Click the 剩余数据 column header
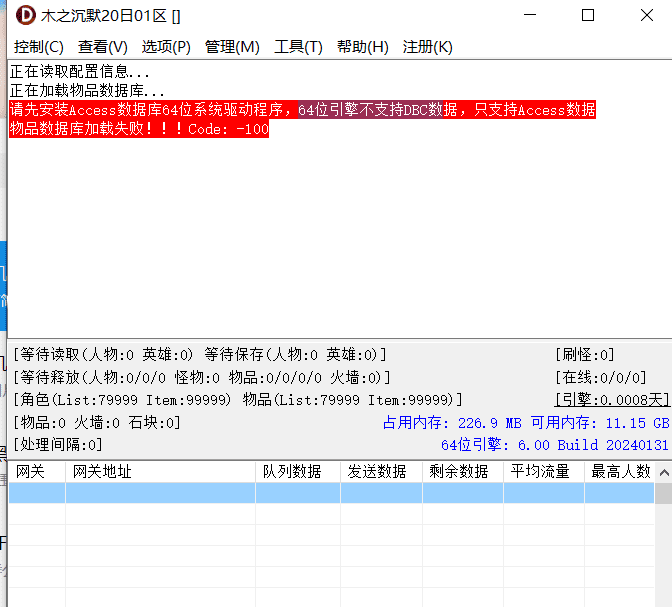 click(x=459, y=471)
